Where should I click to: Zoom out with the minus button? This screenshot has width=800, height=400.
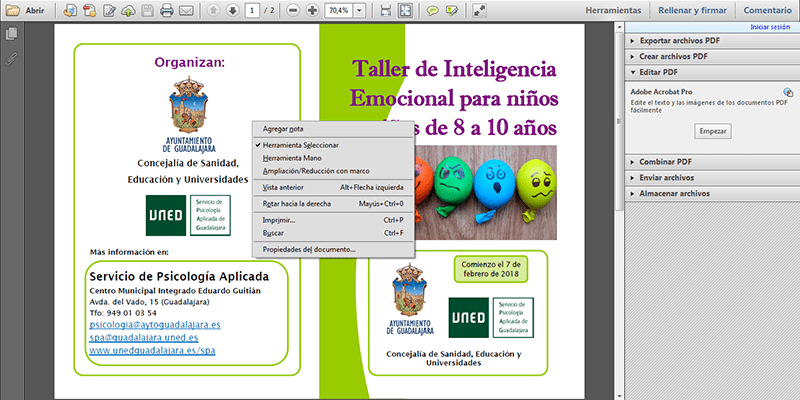(x=293, y=10)
